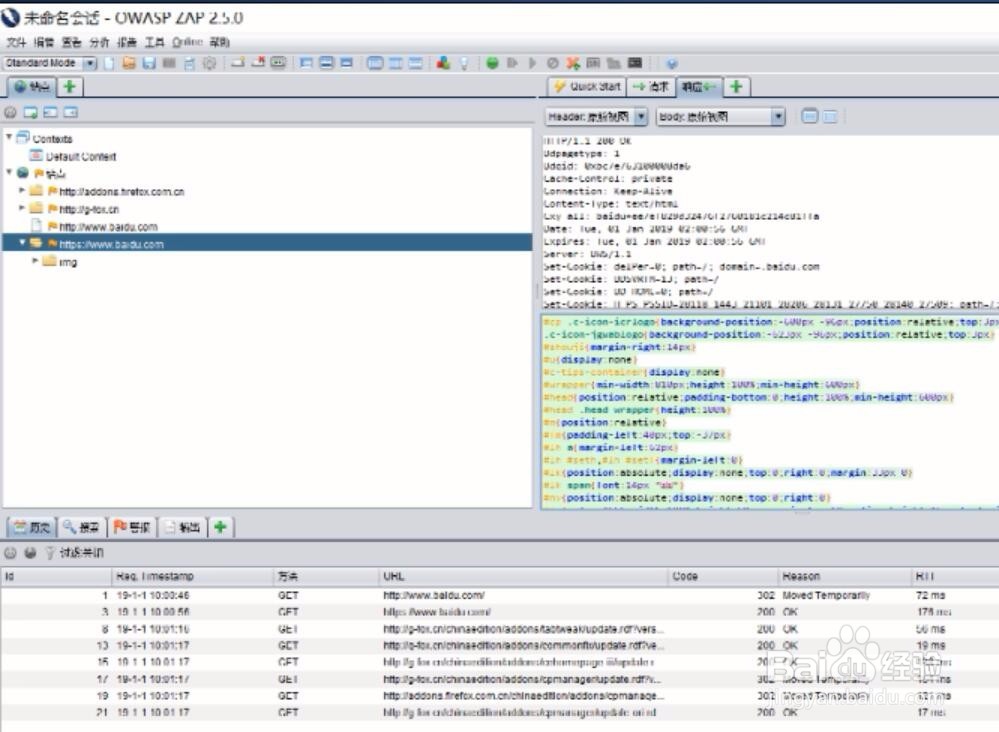The height and width of the screenshot is (732, 999).
Task: Open the Body view dropdown
Action: [721, 117]
